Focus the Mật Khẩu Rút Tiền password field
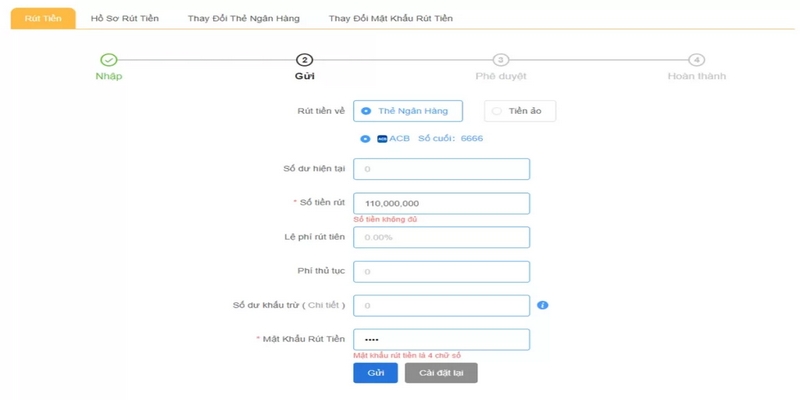 pos(441,339)
